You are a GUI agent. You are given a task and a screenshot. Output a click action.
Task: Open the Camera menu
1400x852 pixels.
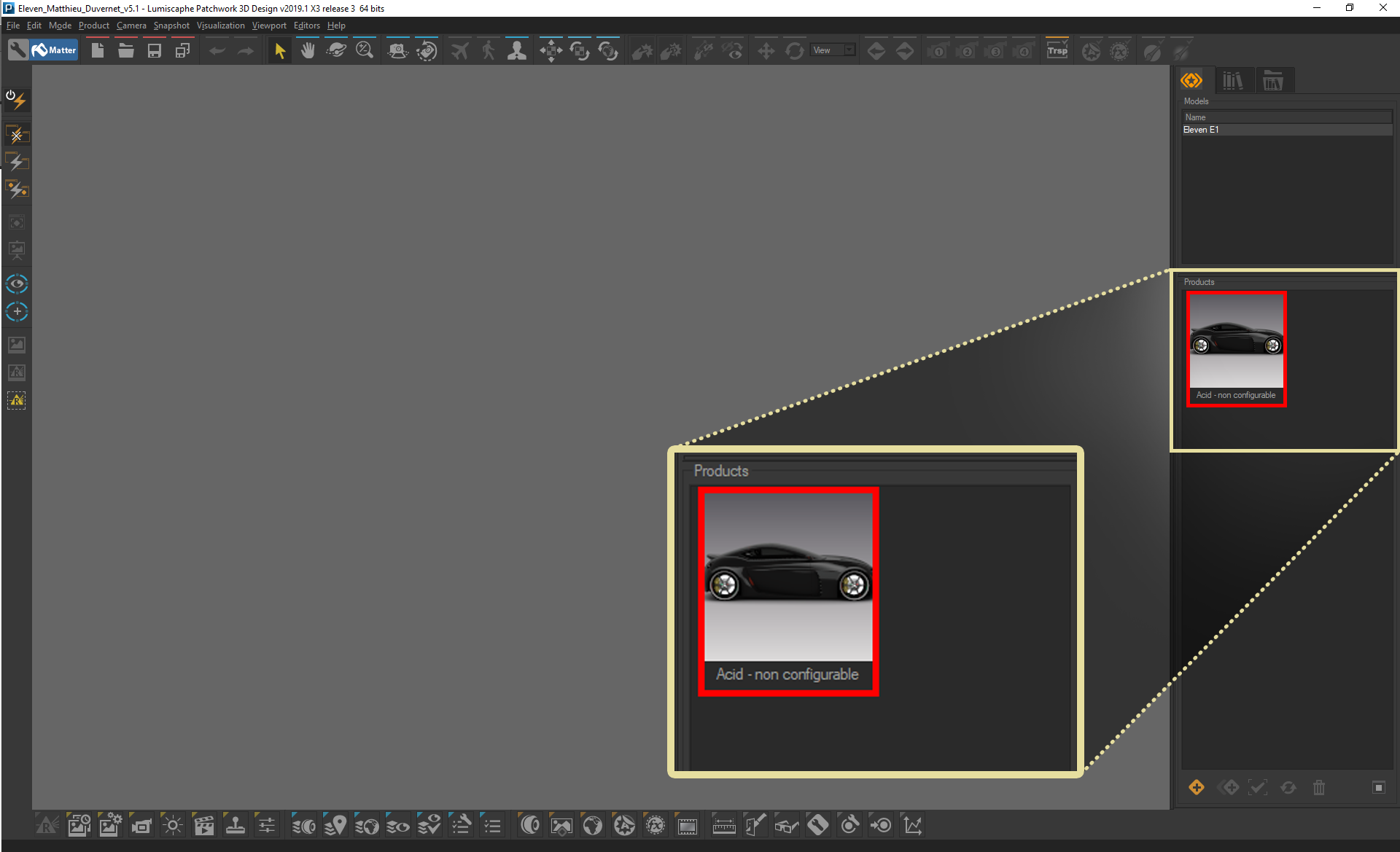pyautogui.click(x=131, y=26)
